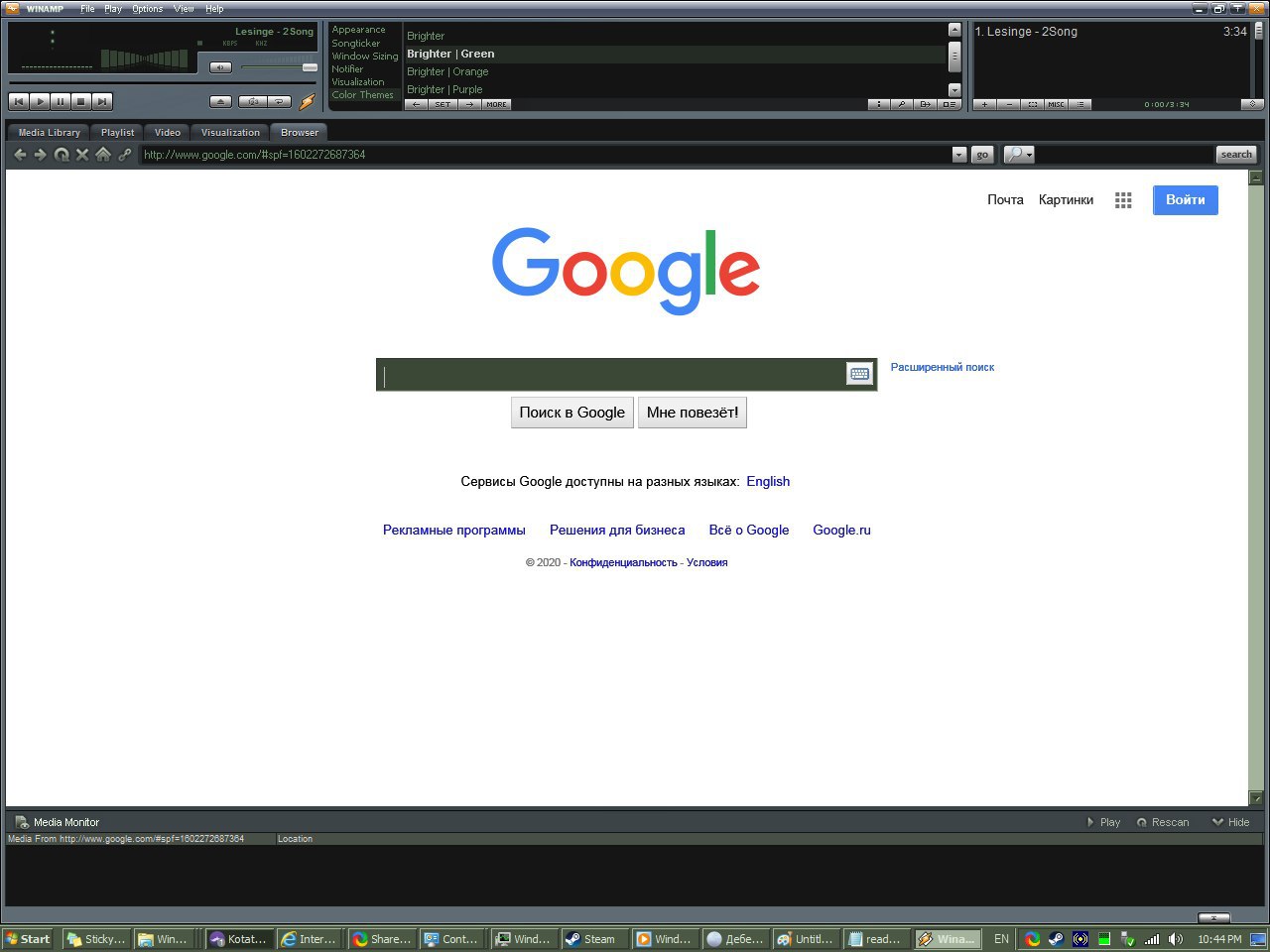Switch to the Playlist tab

(117, 132)
